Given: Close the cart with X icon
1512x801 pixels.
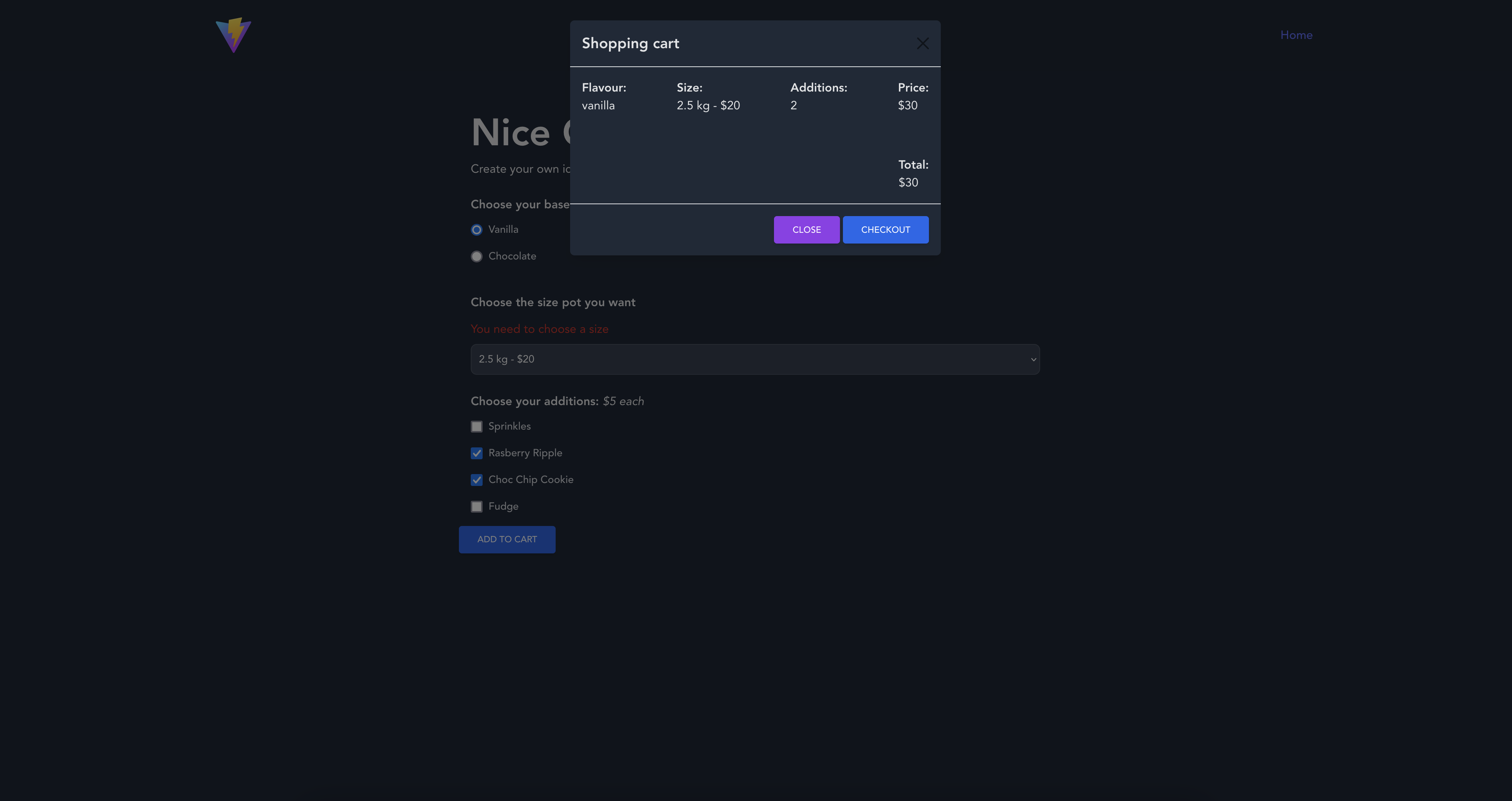Looking at the screenshot, I should point(922,43).
